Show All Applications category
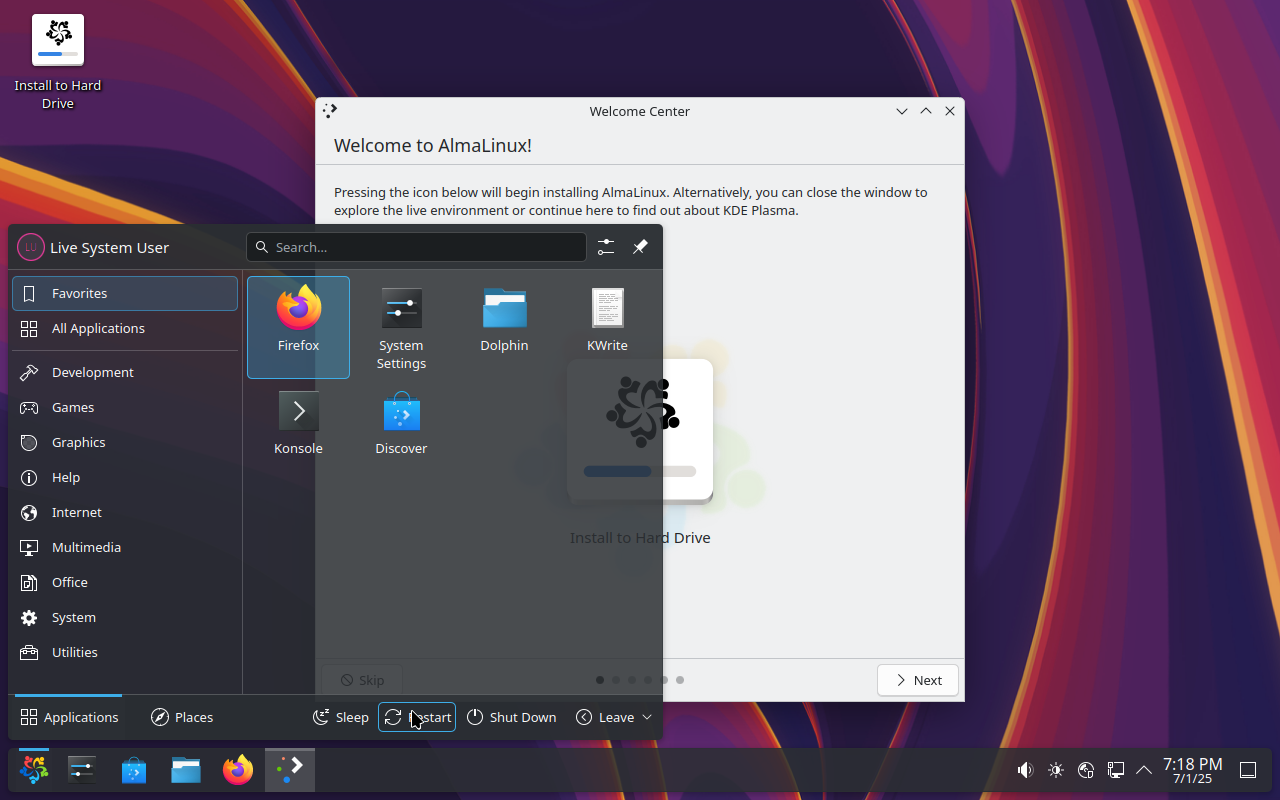Screen dimensions: 1280x800 [x=125, y=328]
